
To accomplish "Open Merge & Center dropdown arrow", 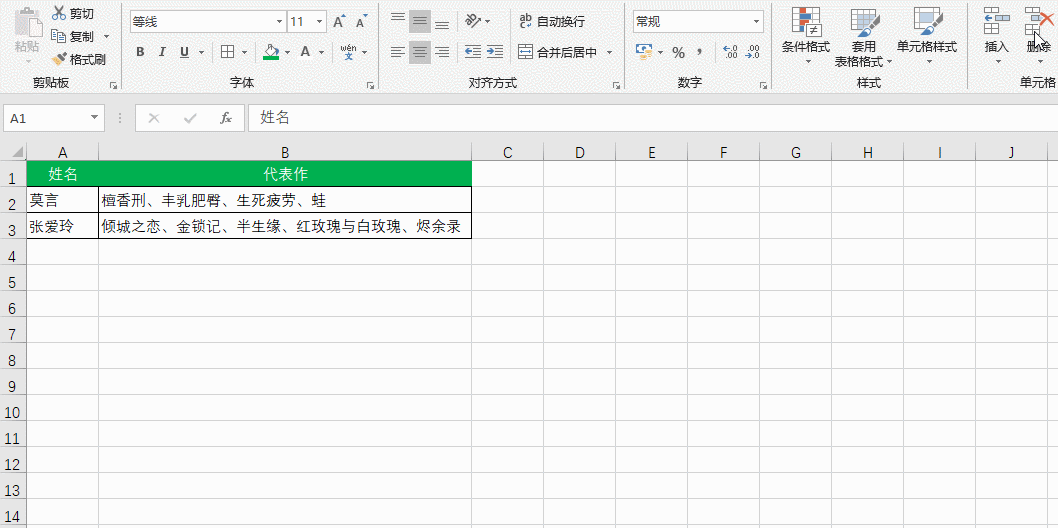I will [x=609, y=52].
